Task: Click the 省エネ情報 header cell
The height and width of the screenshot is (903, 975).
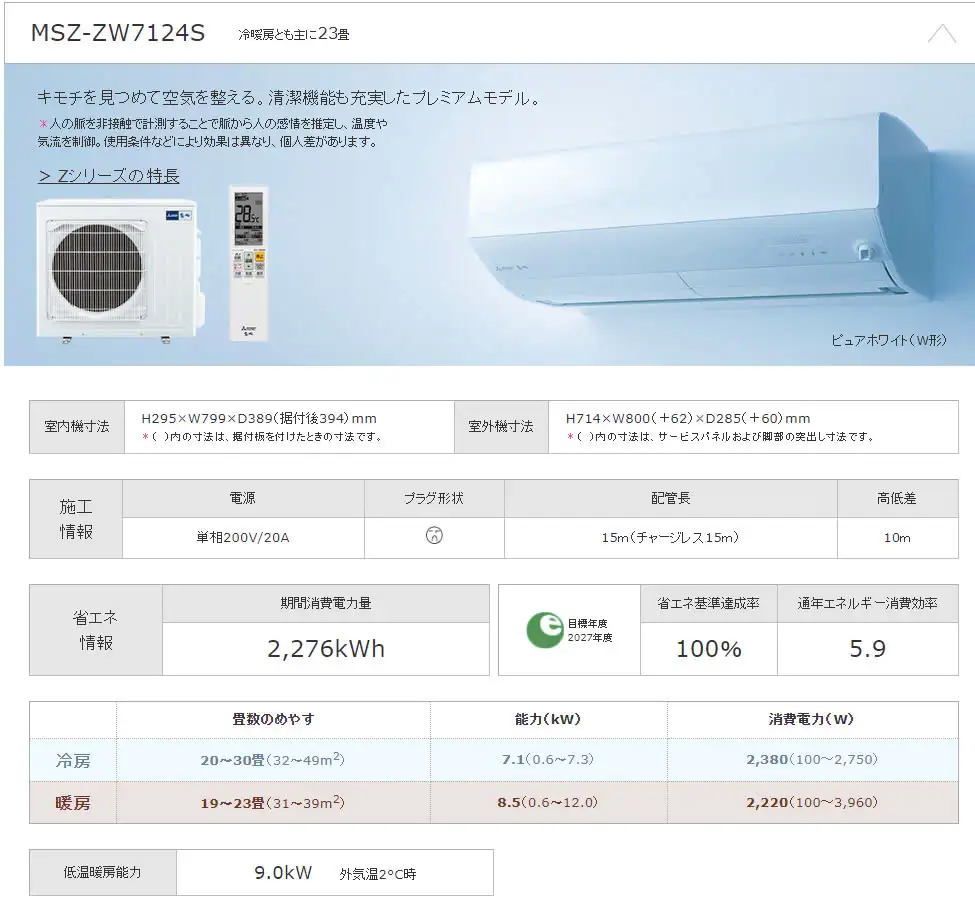Action: 96,630
